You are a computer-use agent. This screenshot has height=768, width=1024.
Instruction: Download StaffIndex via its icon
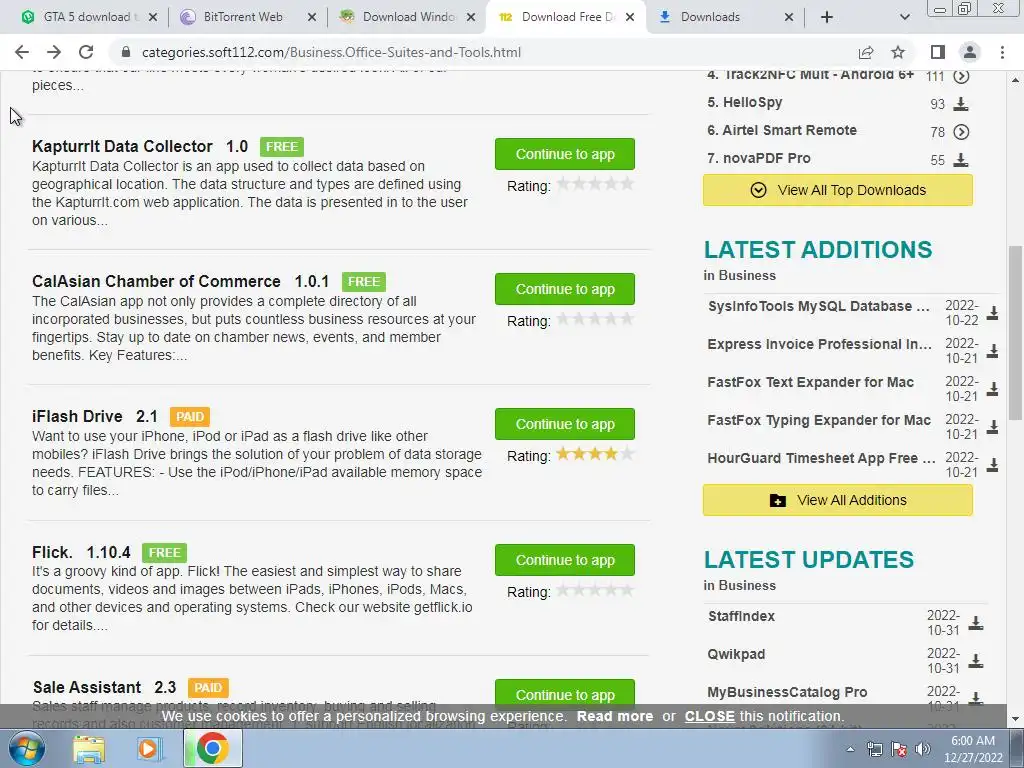point(976,623)
